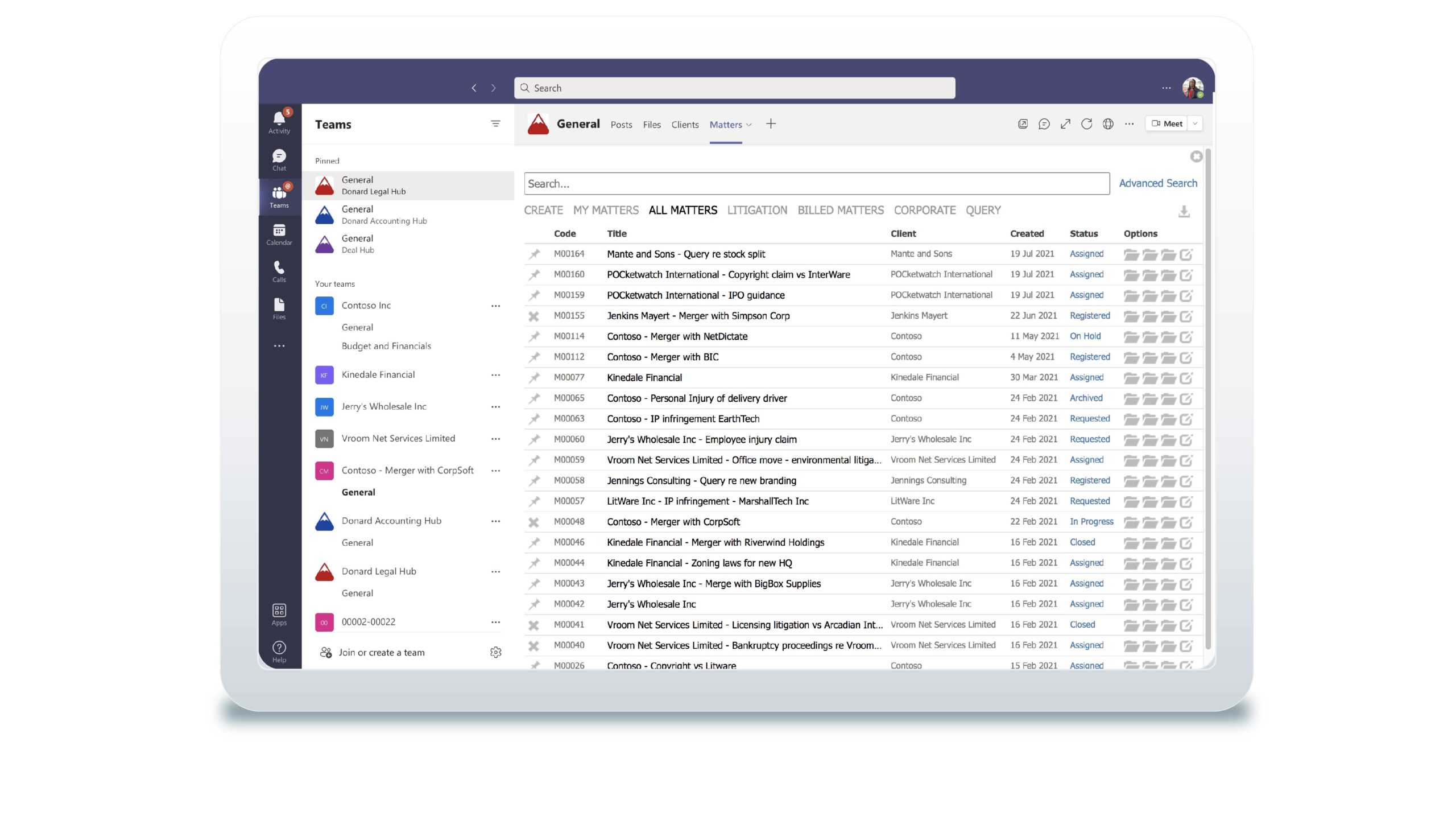Click the Teams search bar
Screen dimensions: 1456x820
click(x=734, y=88)
